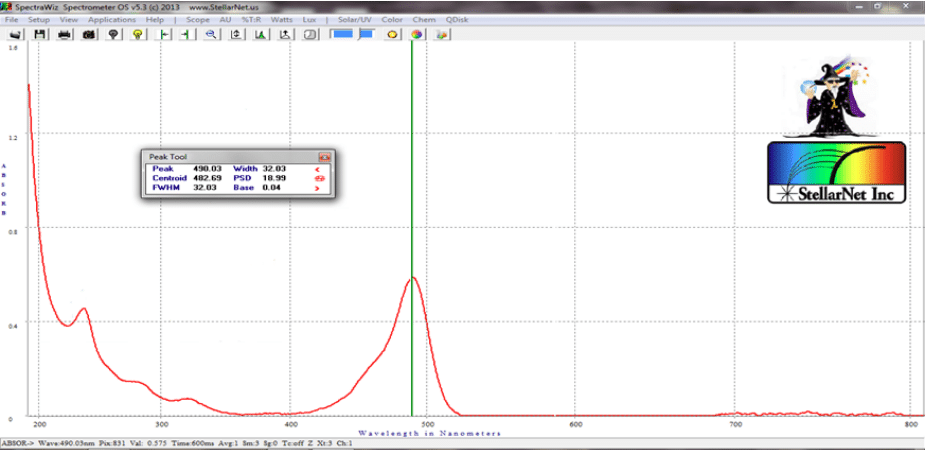Open the Applications menu
The height and width of the screenshot is (450, 927).
pyautogui.click(x=111, y=20)
